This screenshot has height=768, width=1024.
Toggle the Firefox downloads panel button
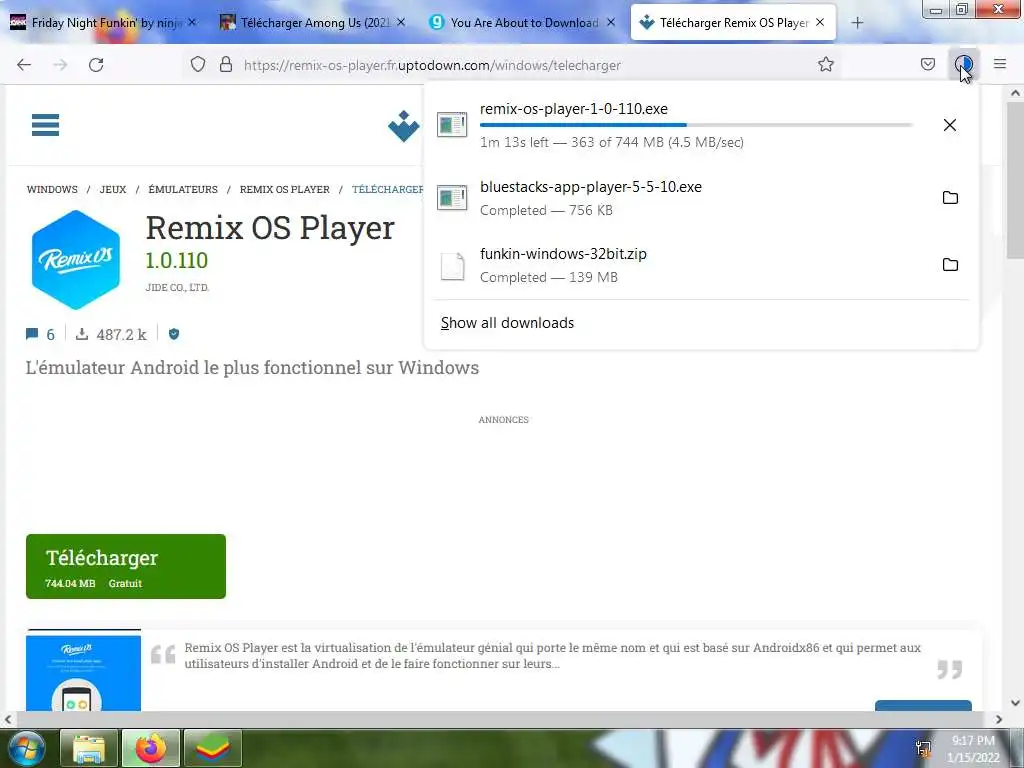[964, 64]
